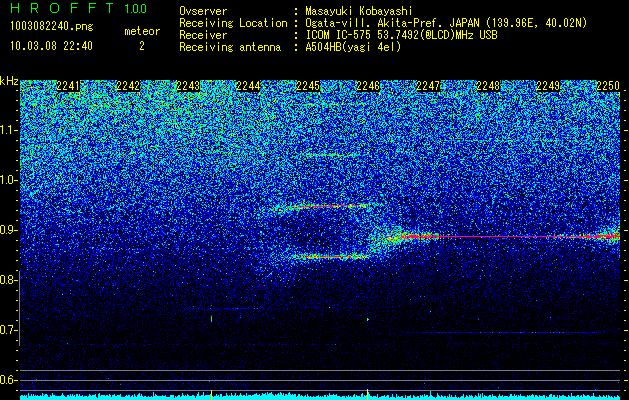This screenshot has width=629, height=400.
Task: Click observer name Masayuki Kobayashi
Action: (x=358, y=11)
